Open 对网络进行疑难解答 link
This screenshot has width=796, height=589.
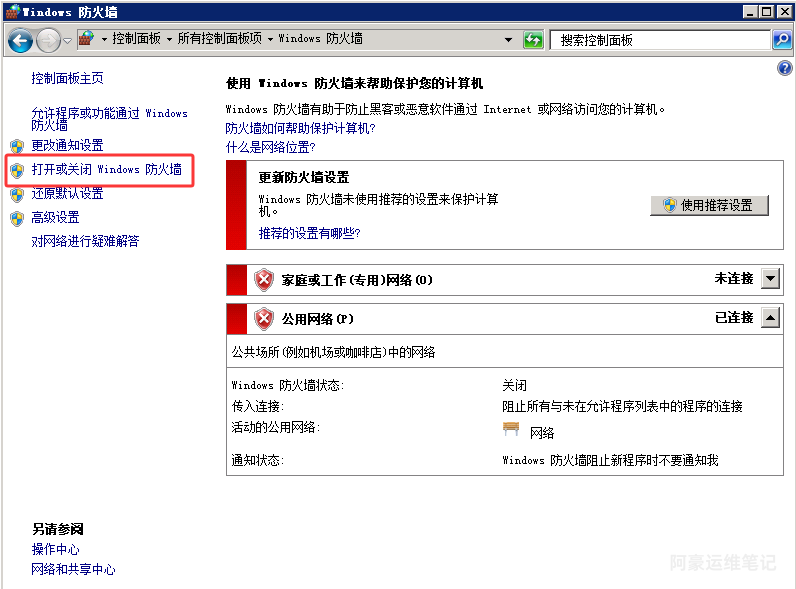[85, 241]
